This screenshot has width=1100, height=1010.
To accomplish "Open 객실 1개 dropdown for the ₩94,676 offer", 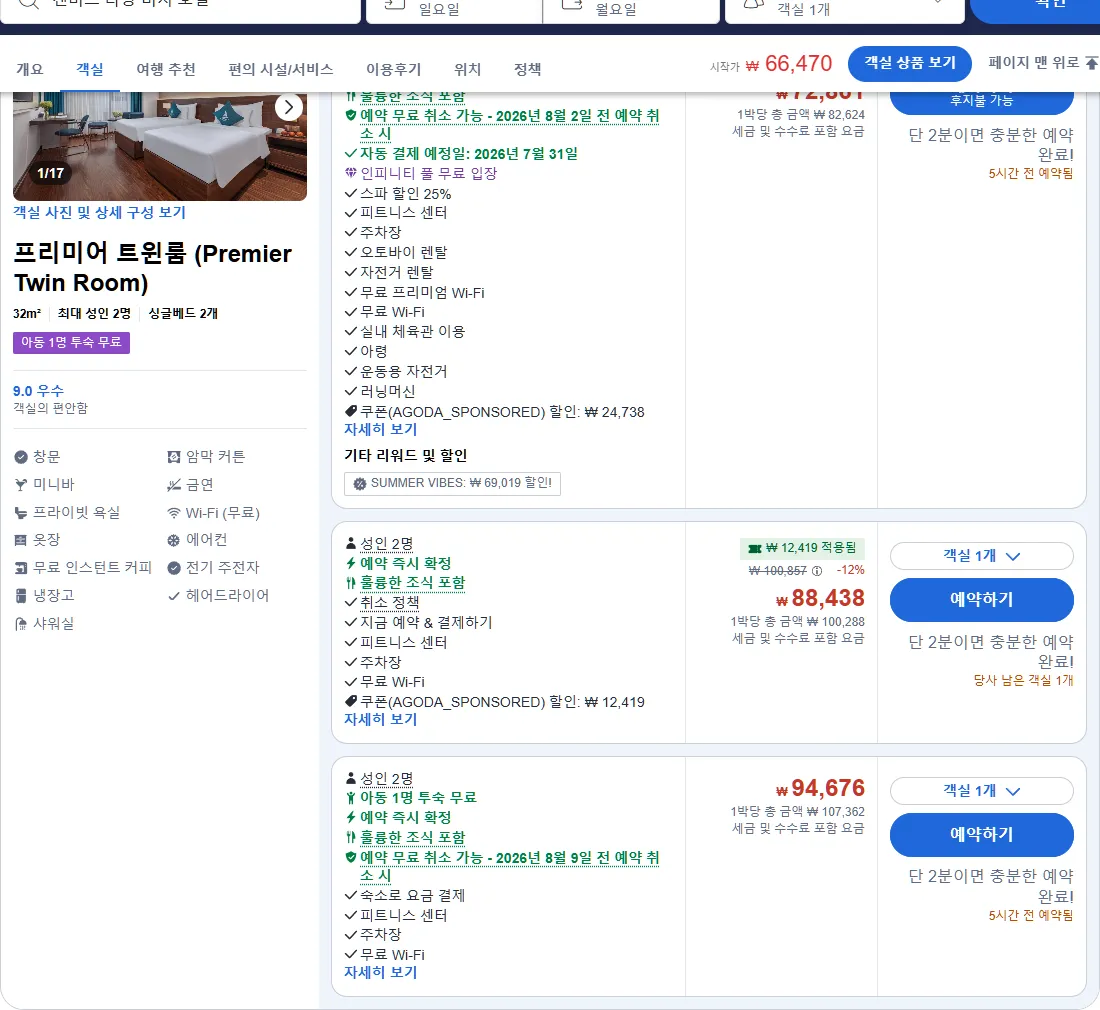I will (x=981, y=791).
